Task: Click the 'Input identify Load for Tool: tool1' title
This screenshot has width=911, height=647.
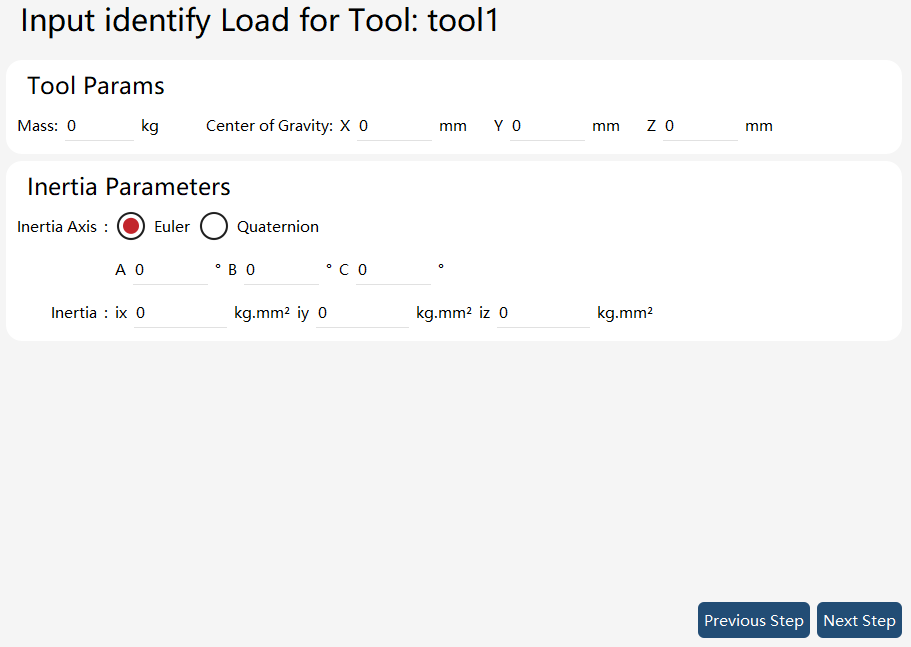Action: click(260, 21)
